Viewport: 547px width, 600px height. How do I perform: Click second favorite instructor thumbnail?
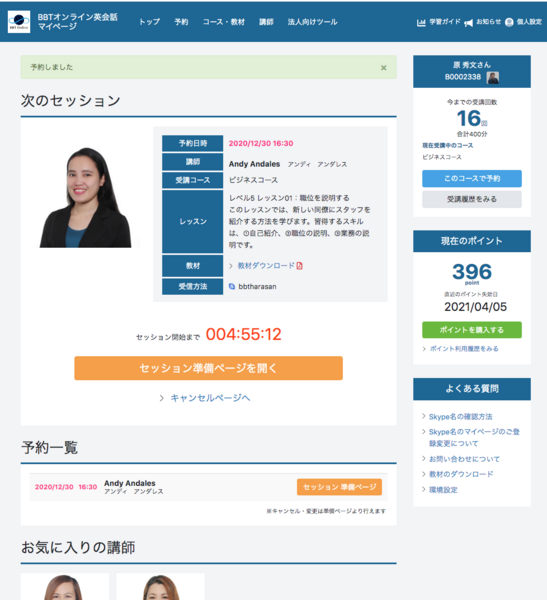160,587
